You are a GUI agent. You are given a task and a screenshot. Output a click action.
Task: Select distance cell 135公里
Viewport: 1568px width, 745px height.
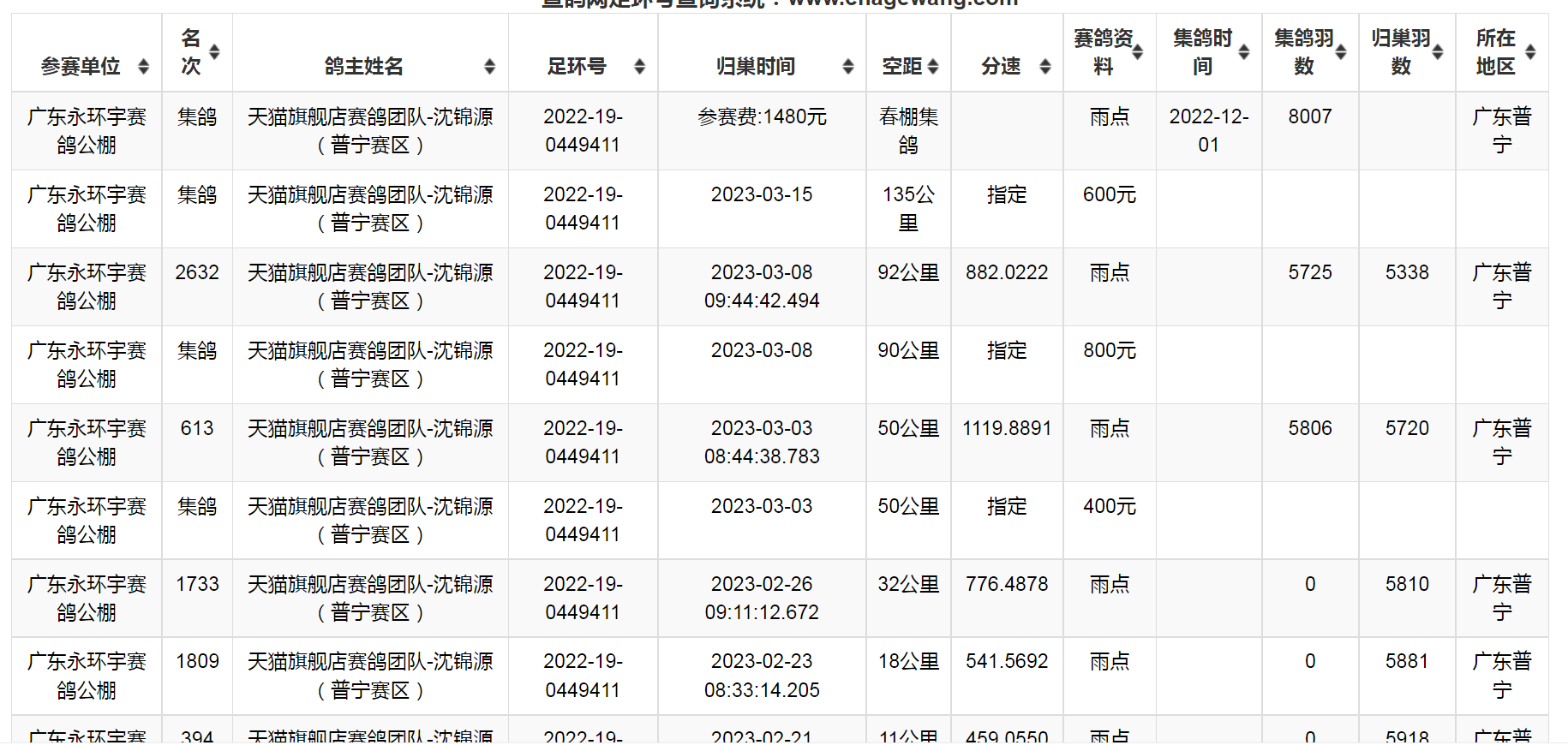[x=908, y=209]
